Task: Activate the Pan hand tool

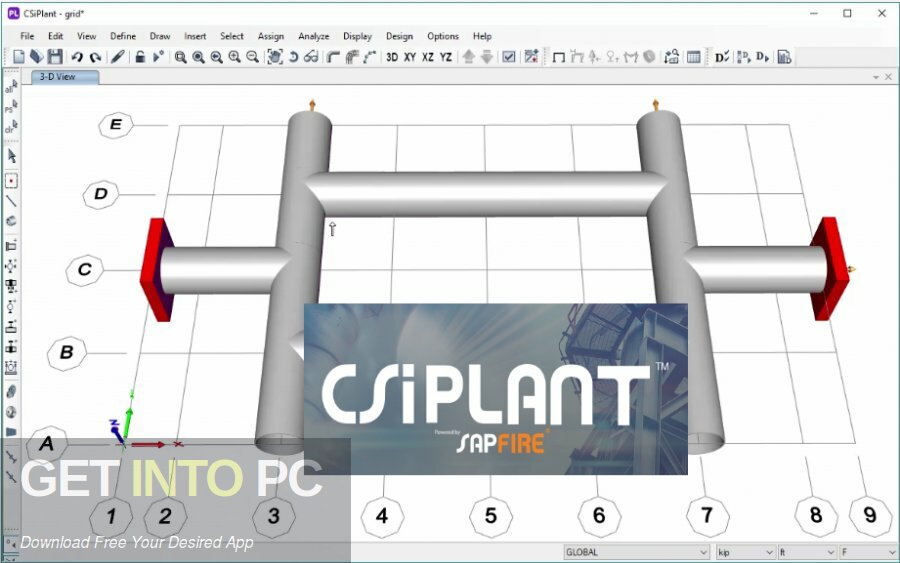Action: (275, 57)
